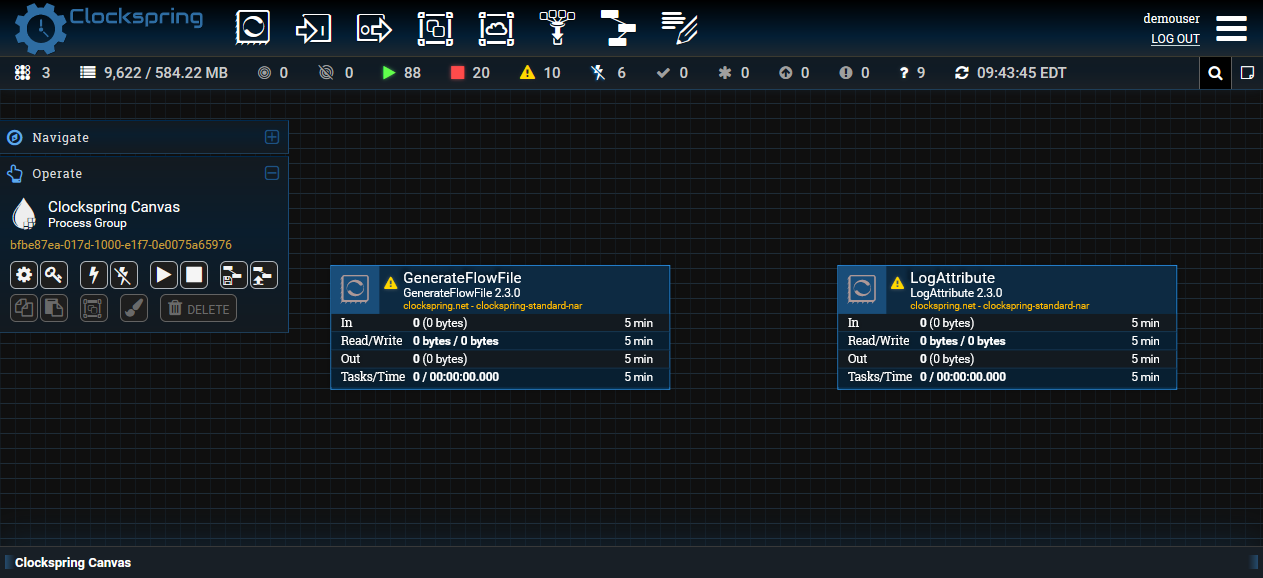Refresh the canvas using the refresh icon
1263x578 pixels.
[x=960, y=72]
